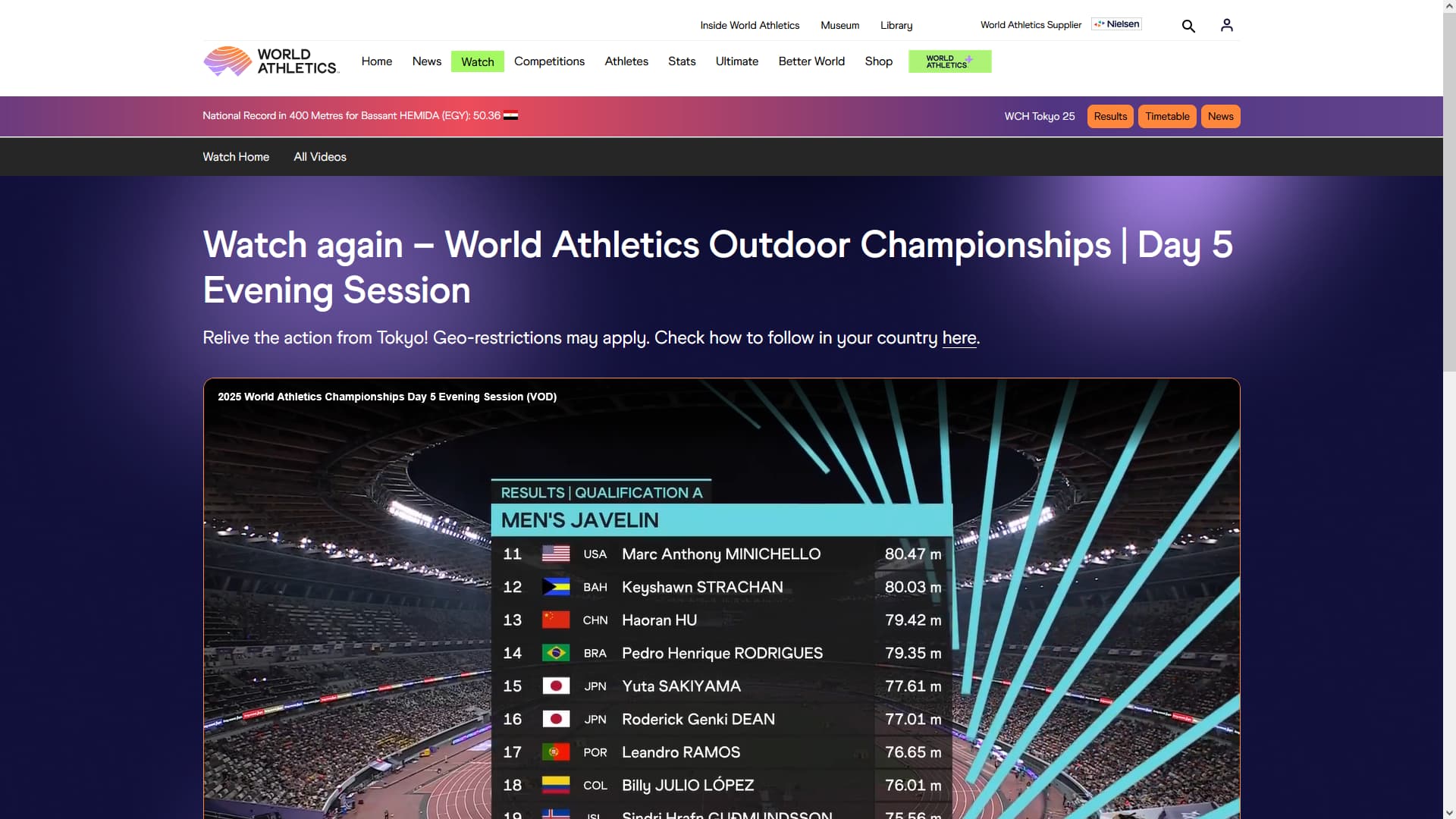Open the Competitions menu
This screenshot has width=1456, height=819.
tap(549, 61)
